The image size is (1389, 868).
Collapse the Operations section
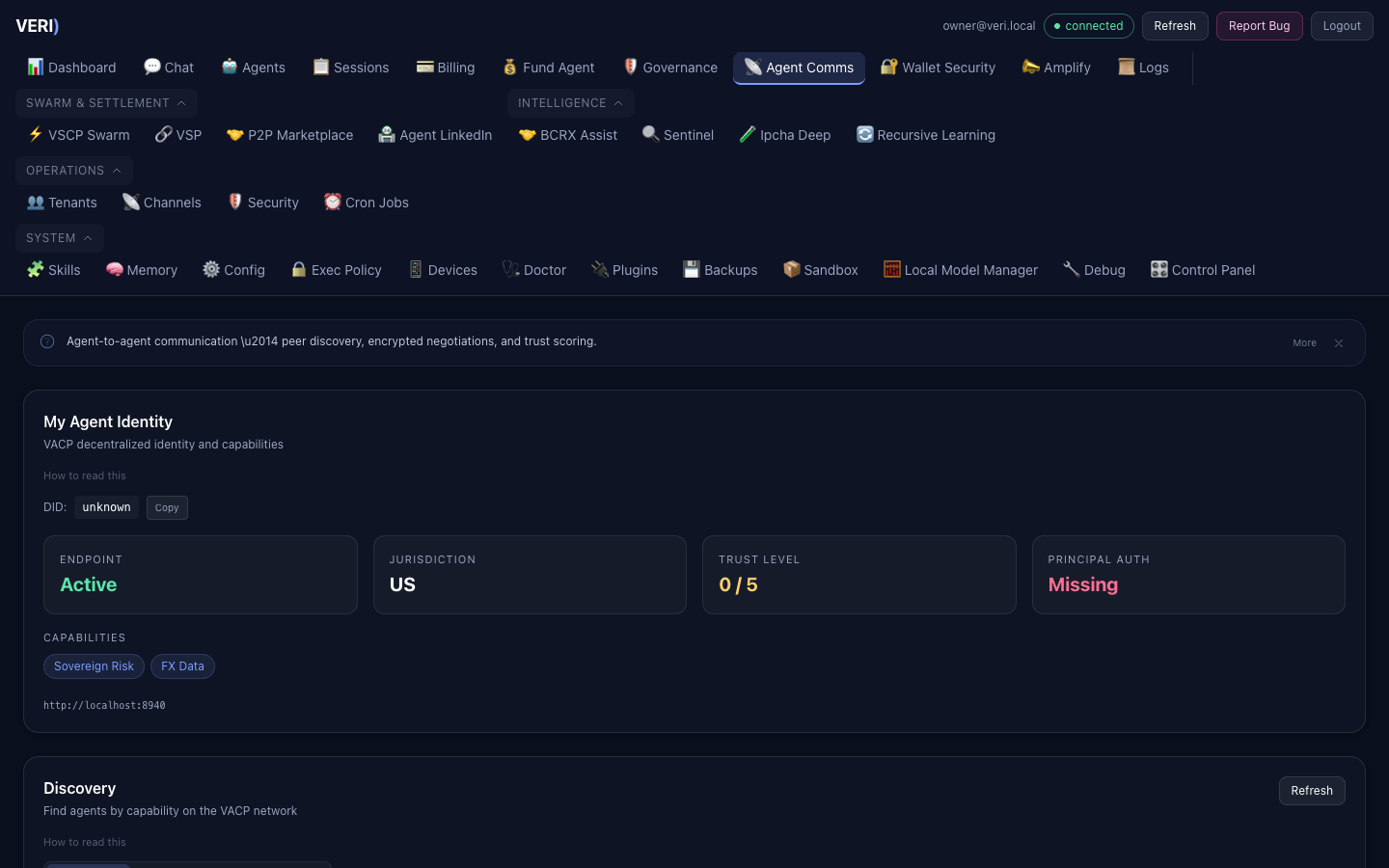coord(73,171)
